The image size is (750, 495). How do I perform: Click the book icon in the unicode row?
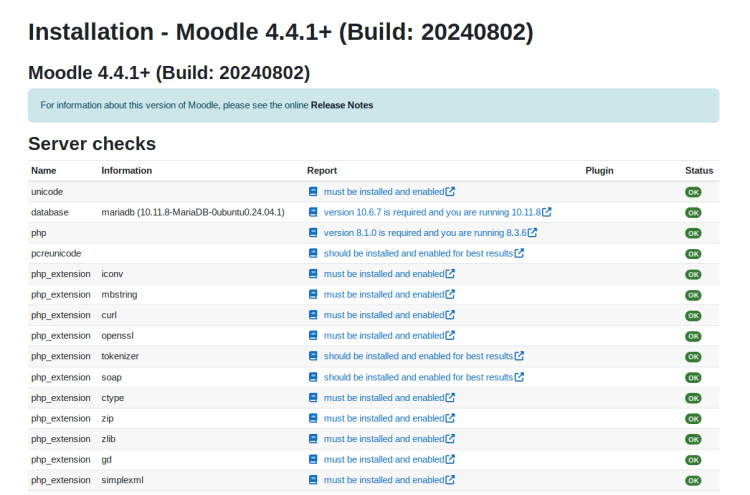click(x=313, y=191)
